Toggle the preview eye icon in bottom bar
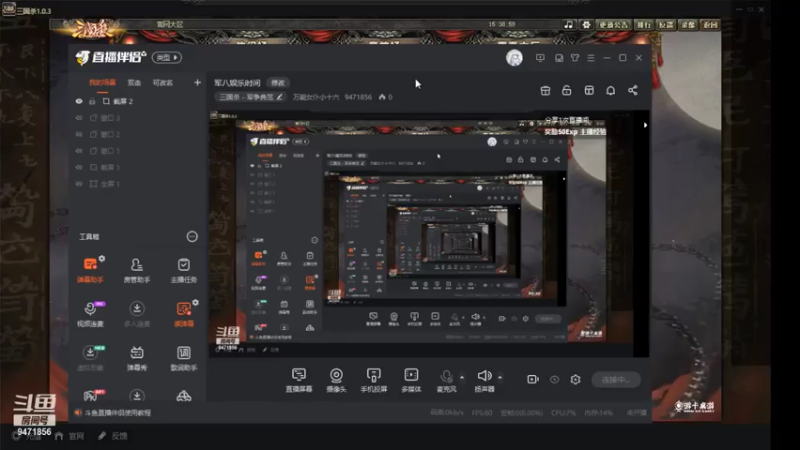 tap(555, 379)
